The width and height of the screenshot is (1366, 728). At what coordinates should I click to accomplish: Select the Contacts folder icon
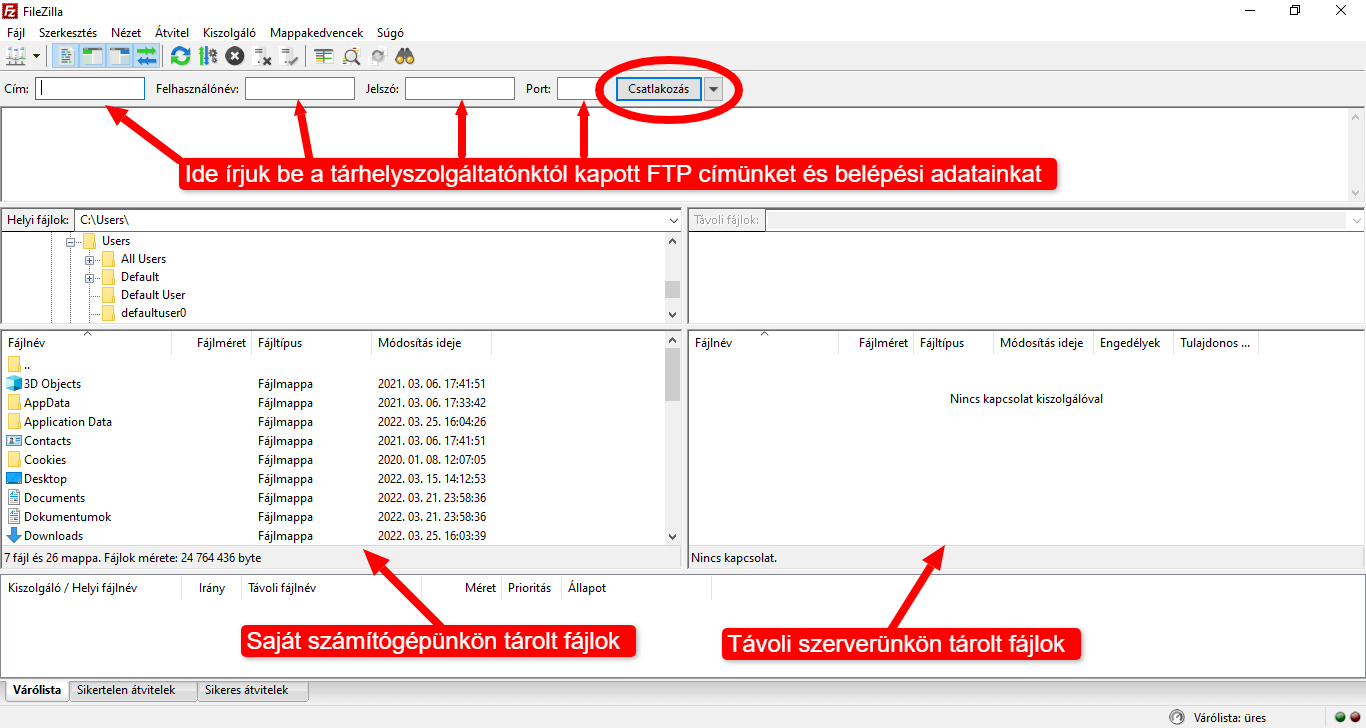14,441
